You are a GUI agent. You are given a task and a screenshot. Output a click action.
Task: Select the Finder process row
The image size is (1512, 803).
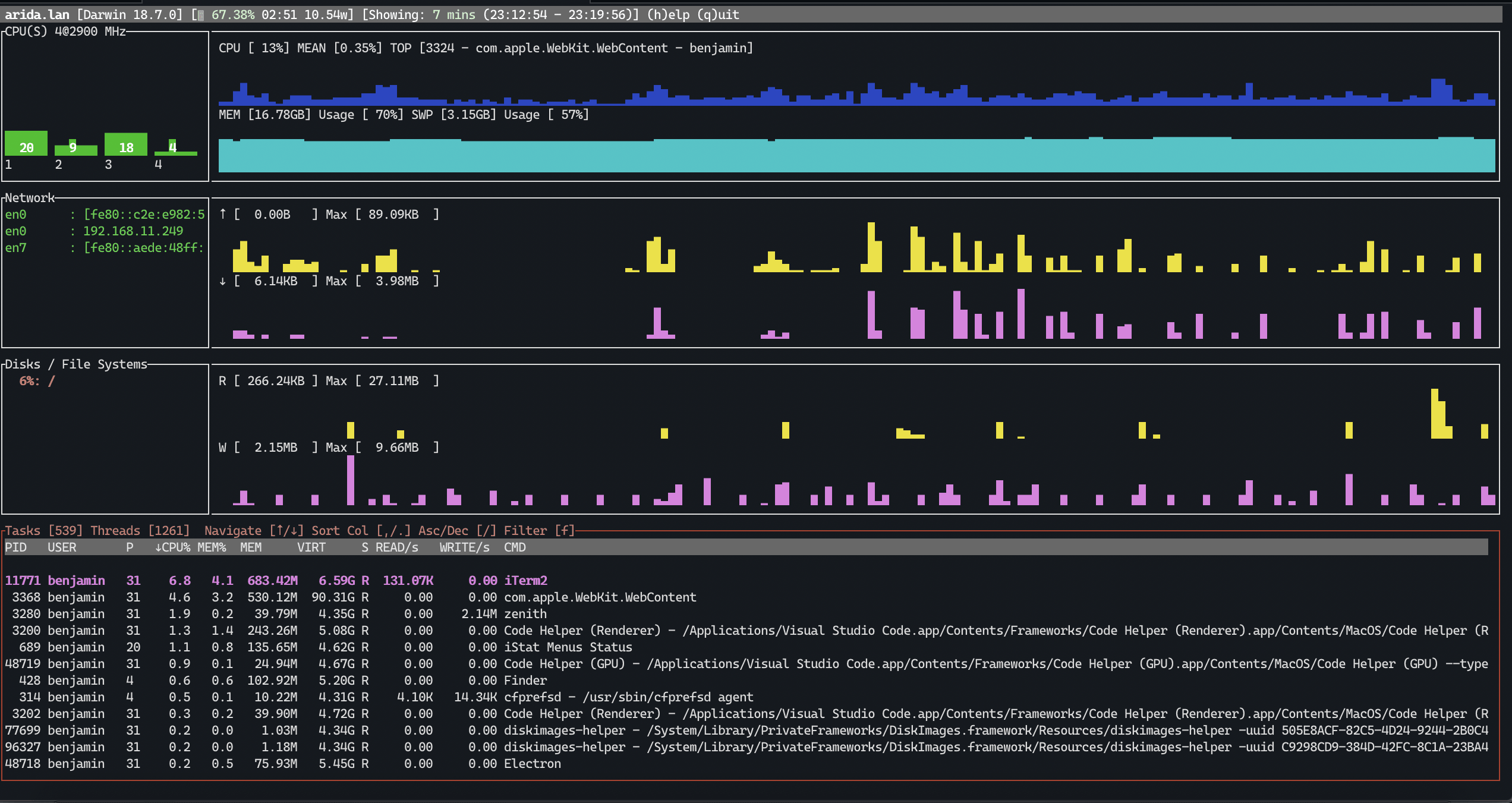(x=746, y=680)
